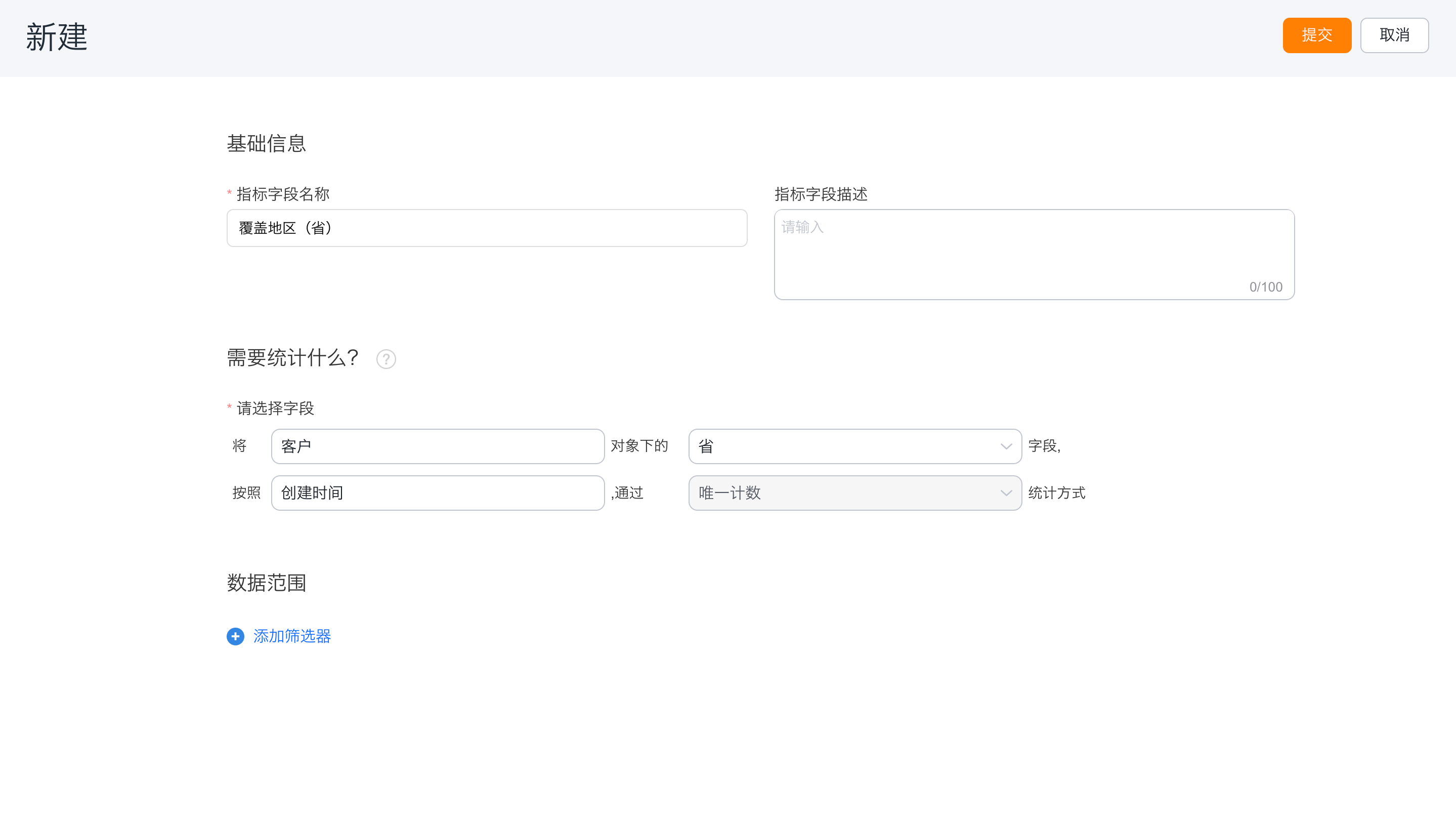
Task: Focus the 指标字段名称 input containing 覆盖地区（省）
Action: coord(487,228)
